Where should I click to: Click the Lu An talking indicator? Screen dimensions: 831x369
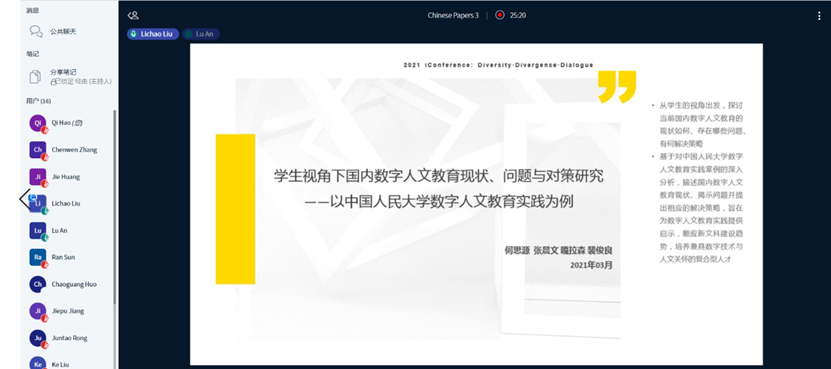pos(201,34)
